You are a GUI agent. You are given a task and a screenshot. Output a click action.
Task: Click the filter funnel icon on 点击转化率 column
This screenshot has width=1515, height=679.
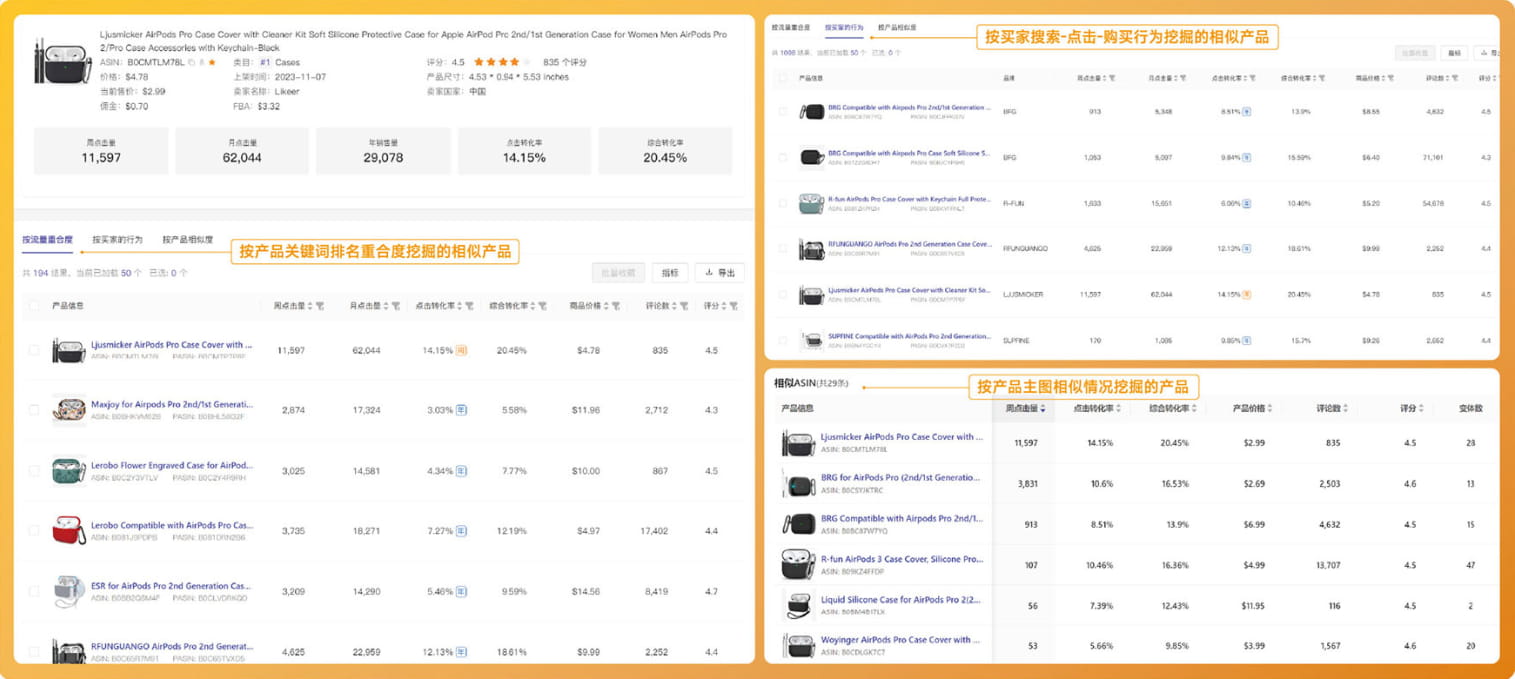click(x=469, y=306)
